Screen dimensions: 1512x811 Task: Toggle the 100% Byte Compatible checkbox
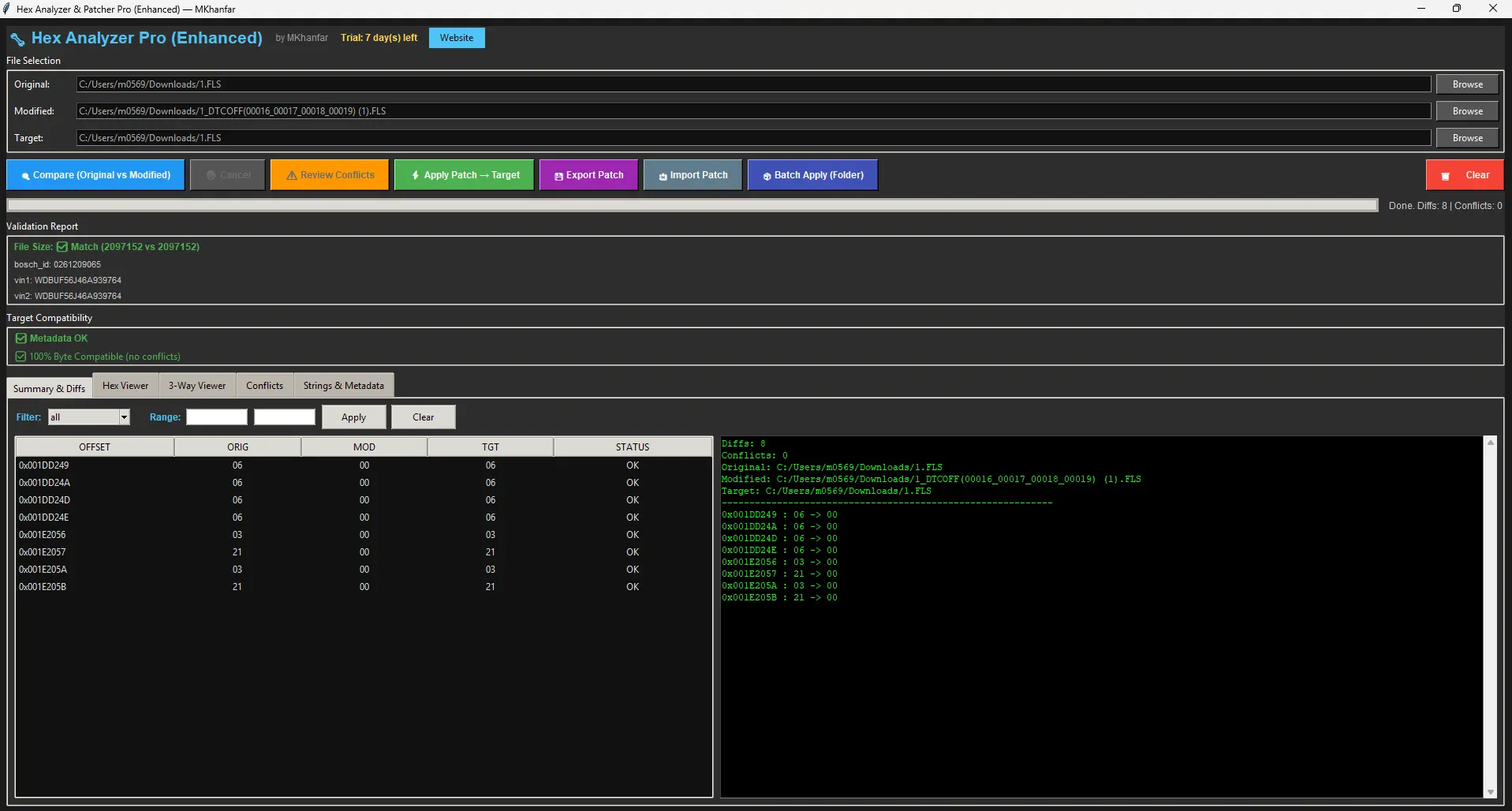21,356
